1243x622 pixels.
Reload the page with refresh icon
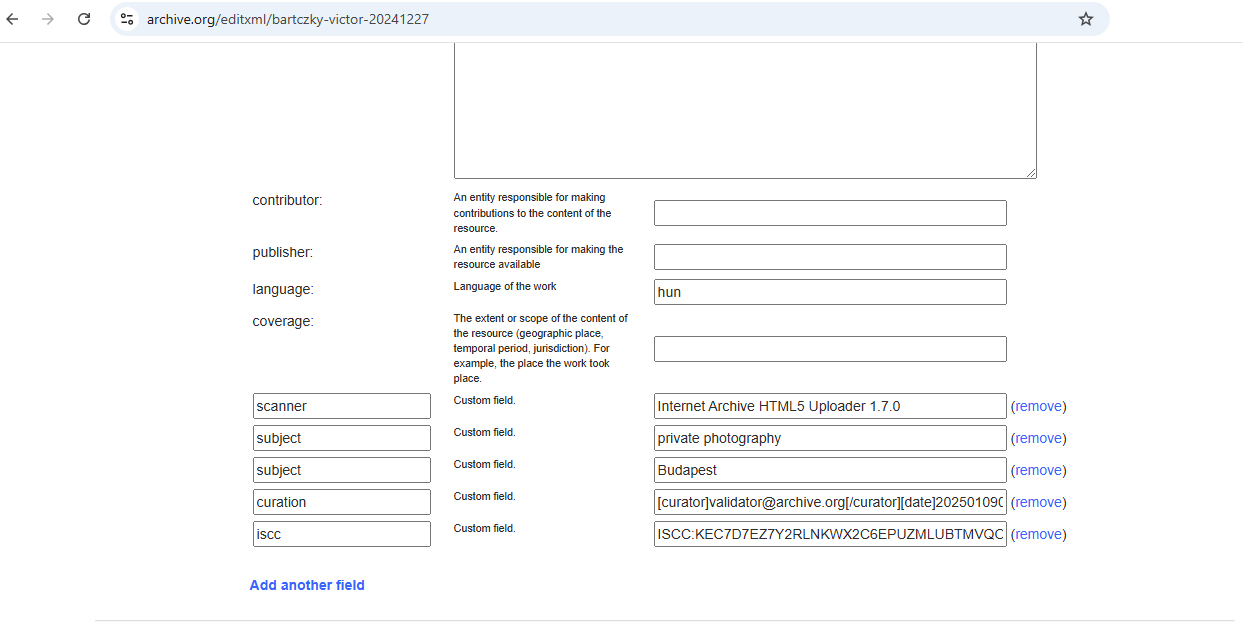tap(84, 19)
